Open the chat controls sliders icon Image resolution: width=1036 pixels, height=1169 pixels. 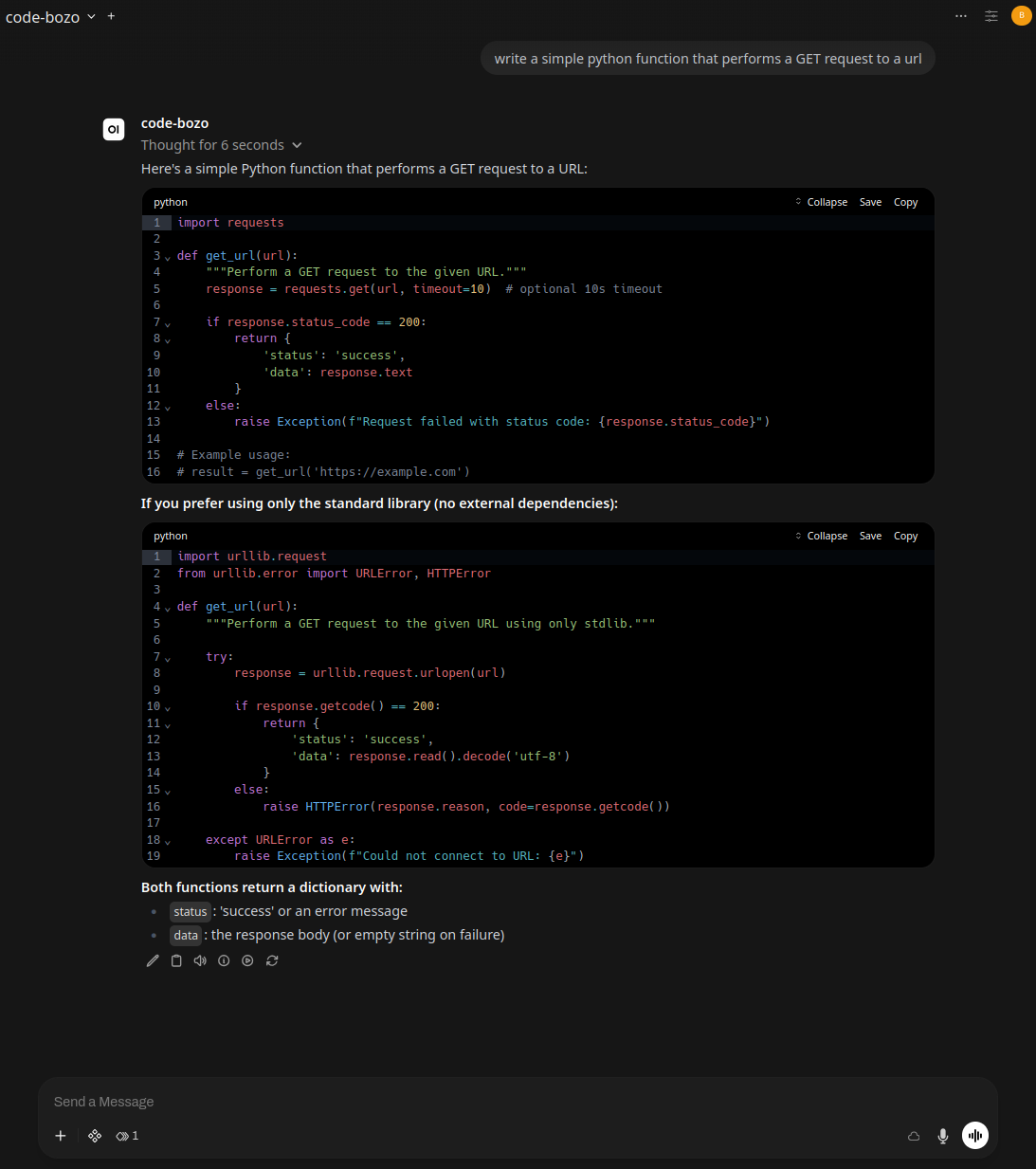pos(991,16)
